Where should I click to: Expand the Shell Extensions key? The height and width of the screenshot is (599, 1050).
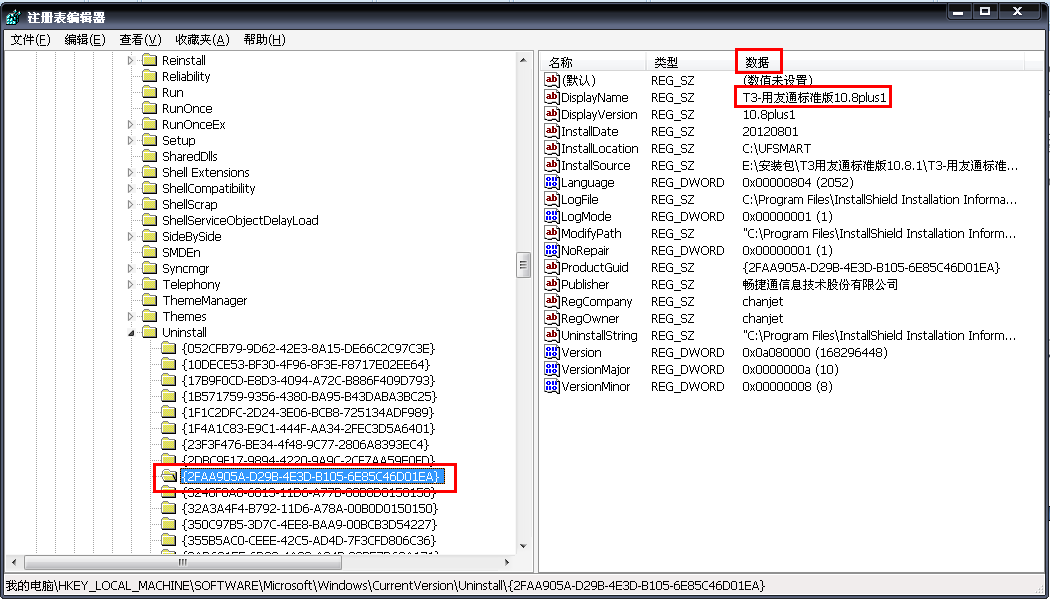[131, 173]
